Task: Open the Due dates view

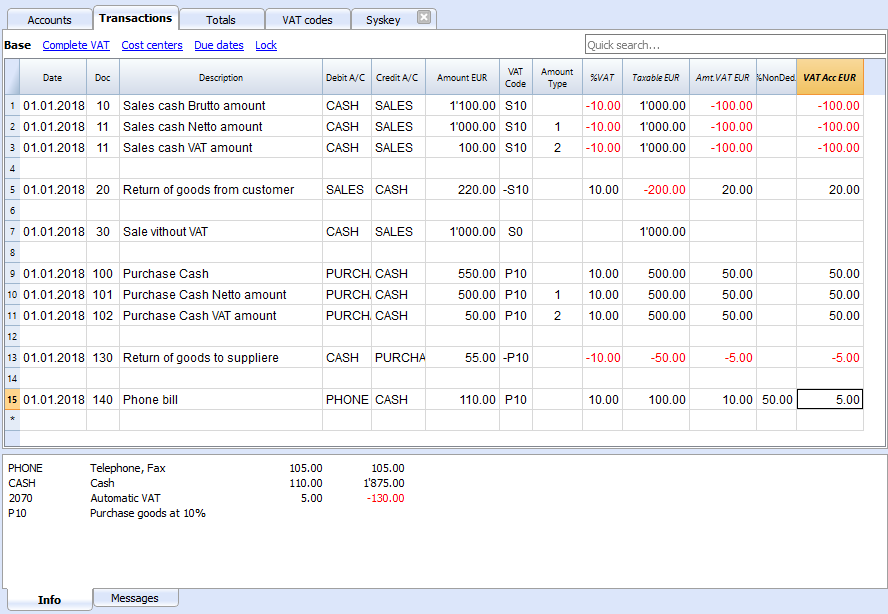Action: coord(219,45)
